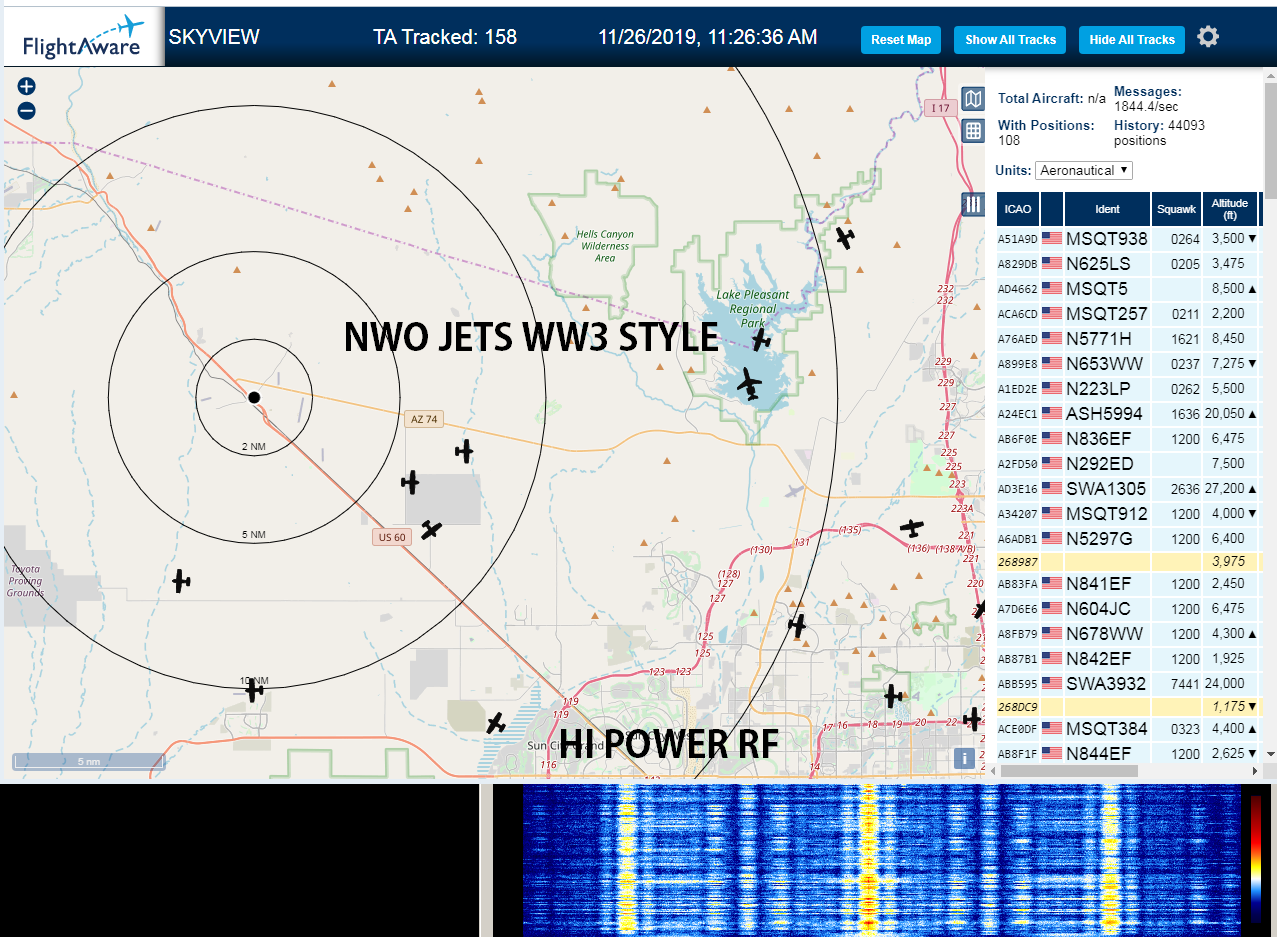Collapse the sidebar with the three-bar icon

pyautogui.click(x=973, y=204)
